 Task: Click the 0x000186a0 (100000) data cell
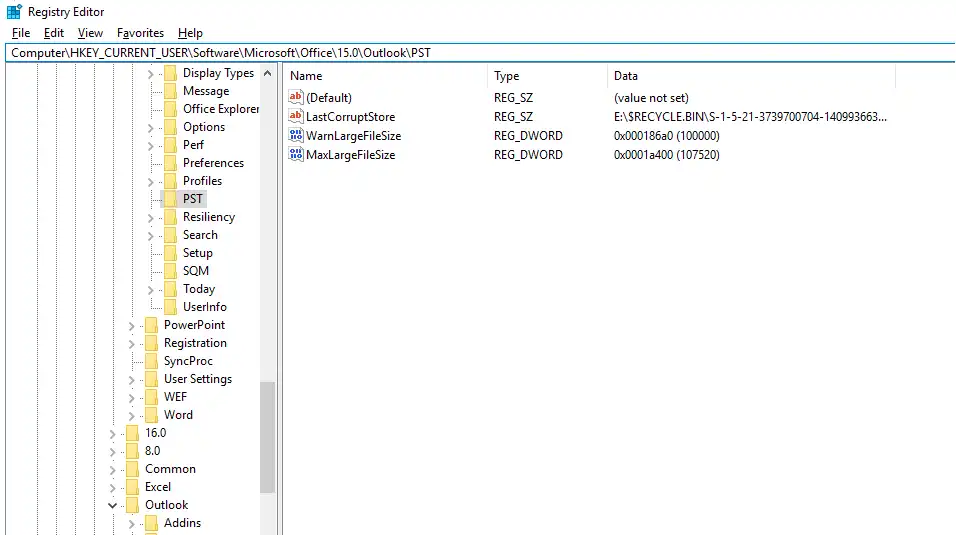(666, 135)
